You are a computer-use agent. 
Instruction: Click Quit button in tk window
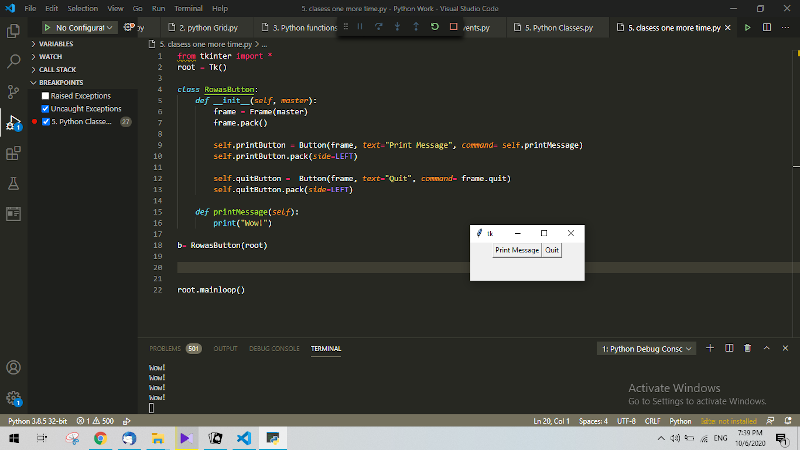pyautogui.click(x=552, y=250)
